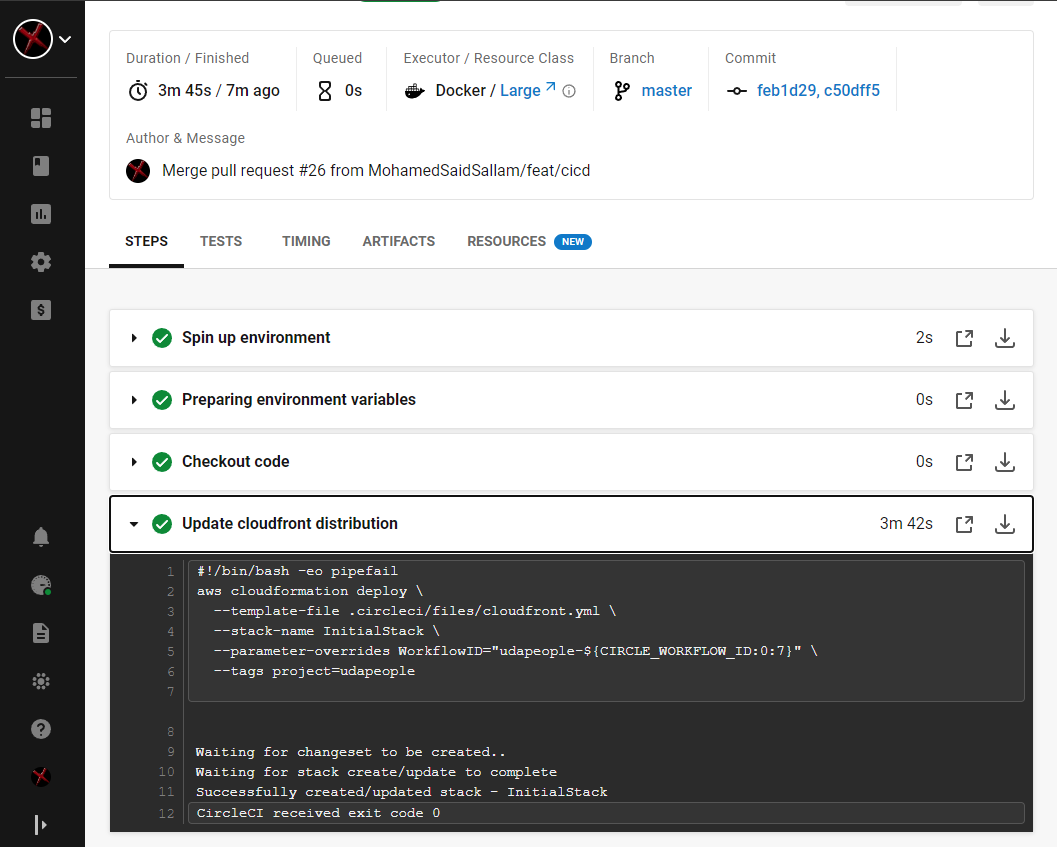The image size is (1057, 847).
Task: Open Preparing environment variables output externally
Action: pyautogui.click(x=965, y=400)
